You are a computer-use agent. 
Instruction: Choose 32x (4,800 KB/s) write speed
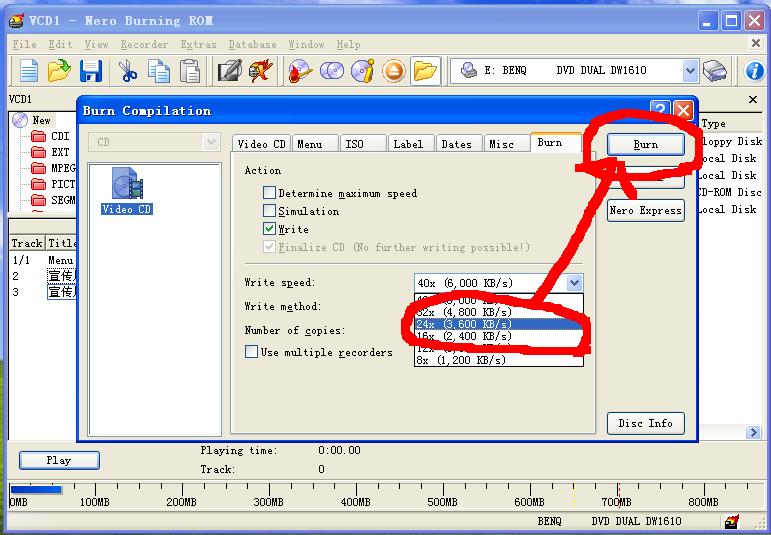coord(499,312)
